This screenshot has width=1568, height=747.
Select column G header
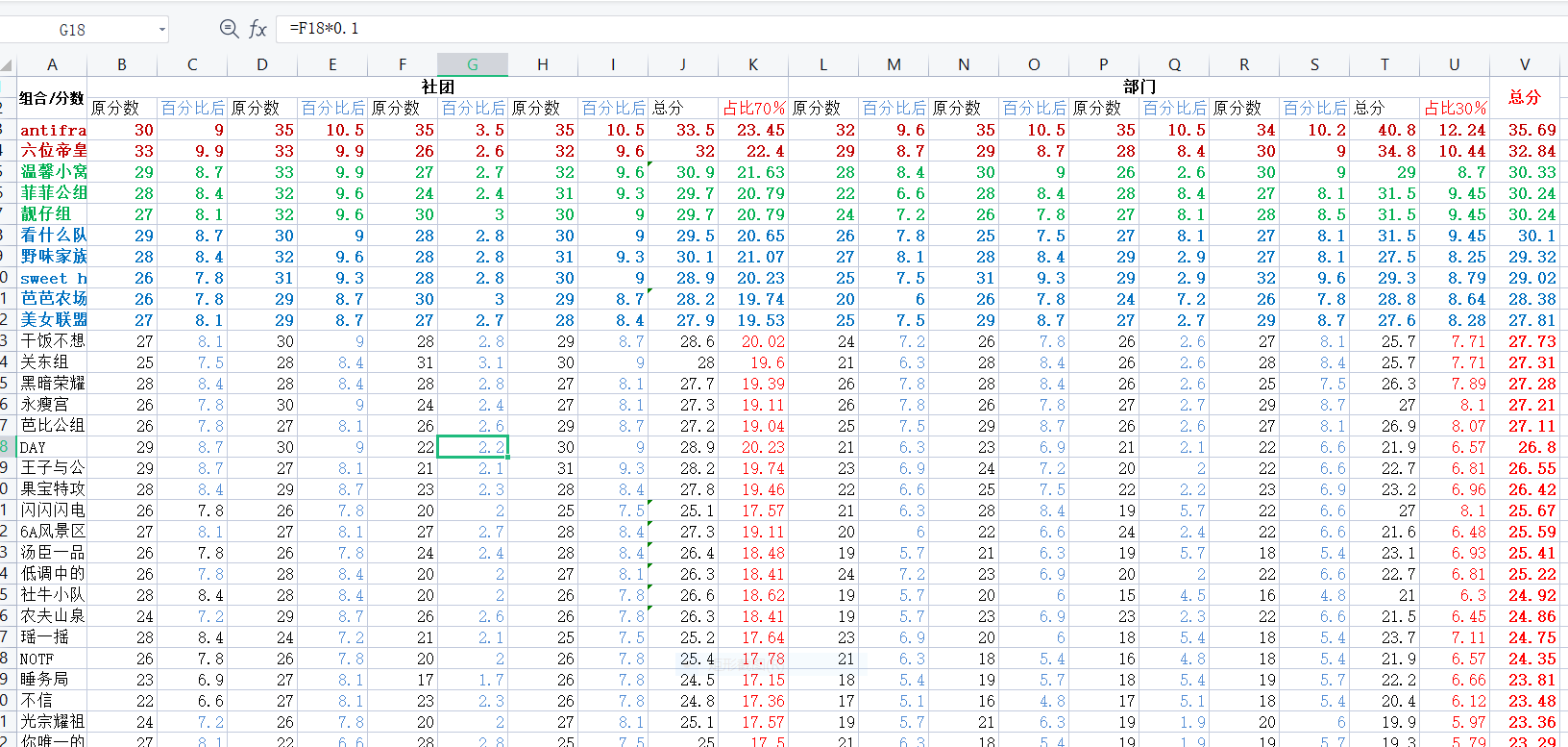coord(473,64)
